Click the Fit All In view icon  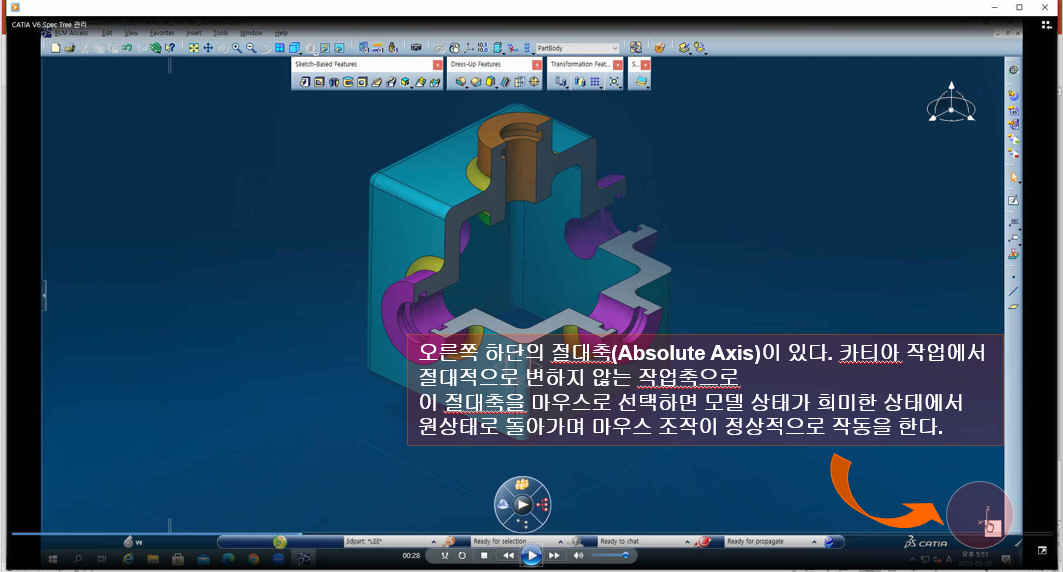pyautogui.click(x=194, y=47)
